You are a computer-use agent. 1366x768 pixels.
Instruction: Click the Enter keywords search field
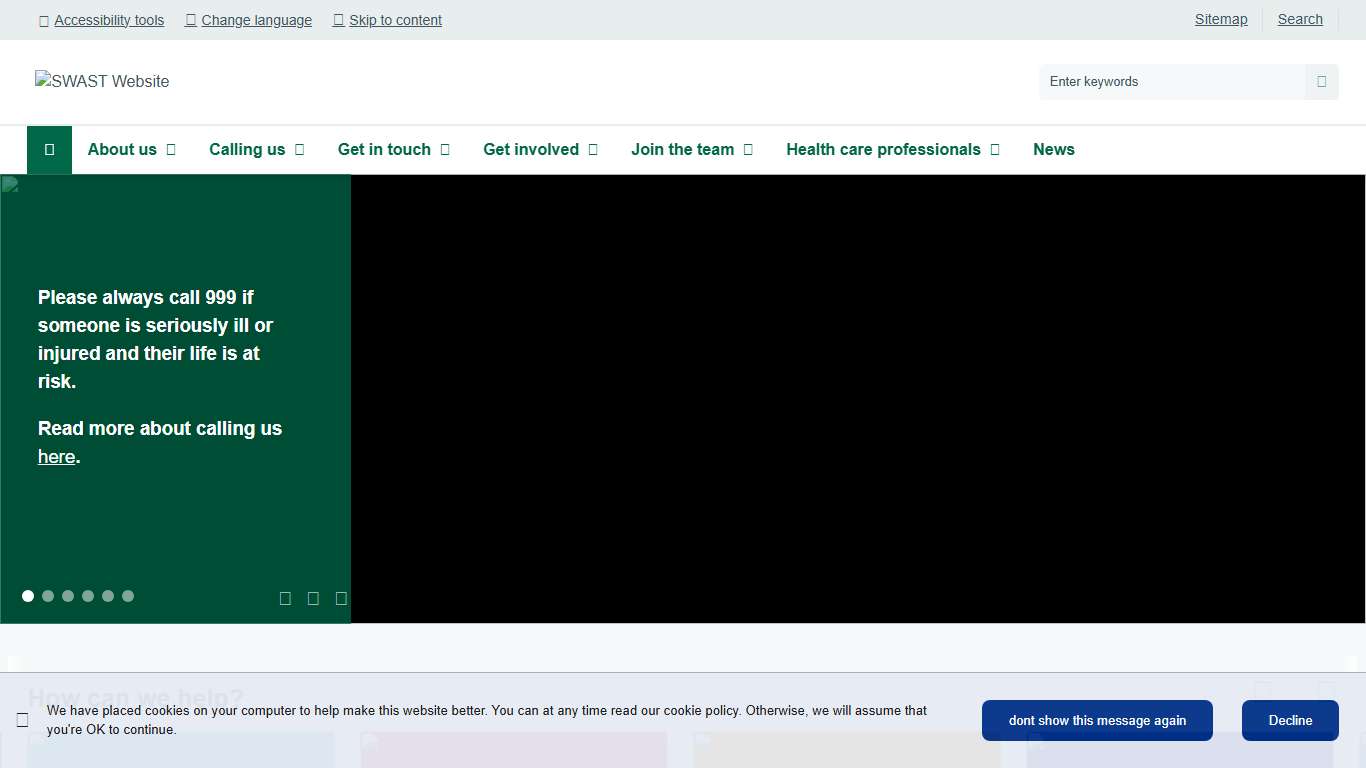coord(1172,82)
